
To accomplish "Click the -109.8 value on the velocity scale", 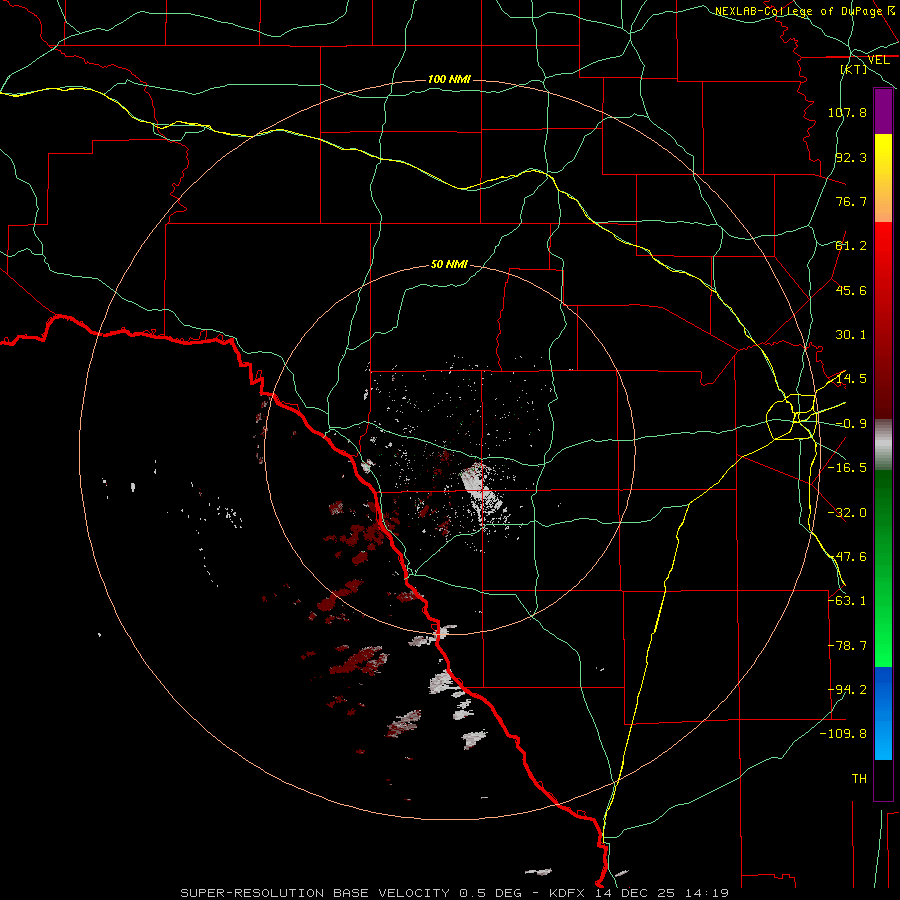I will tap(843, 734).
